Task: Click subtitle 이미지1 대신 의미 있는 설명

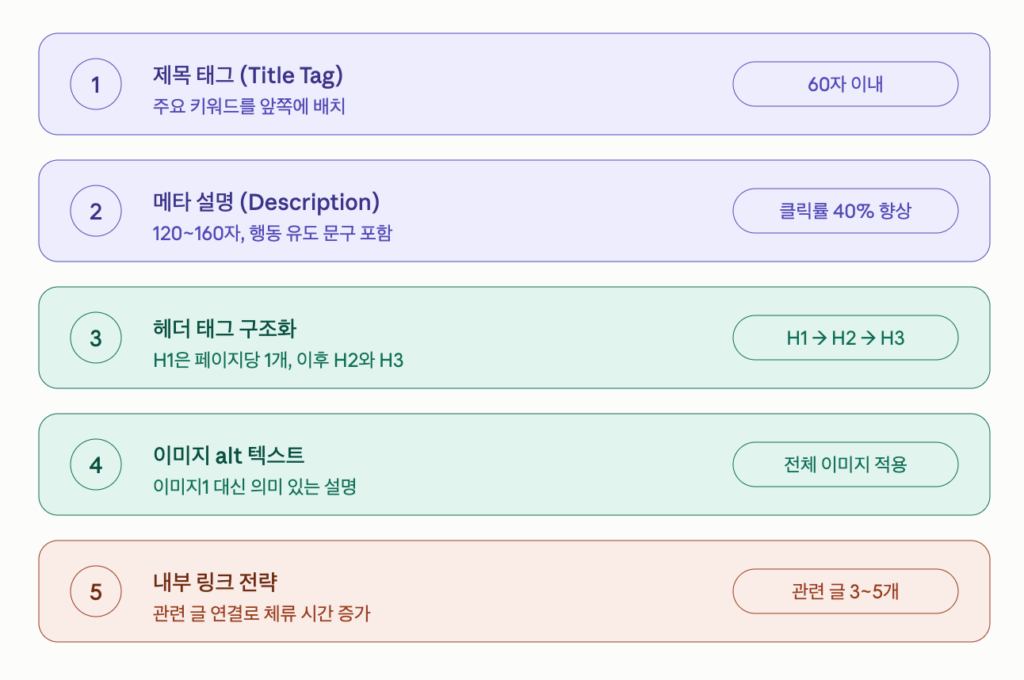Action: pos(255,487)
